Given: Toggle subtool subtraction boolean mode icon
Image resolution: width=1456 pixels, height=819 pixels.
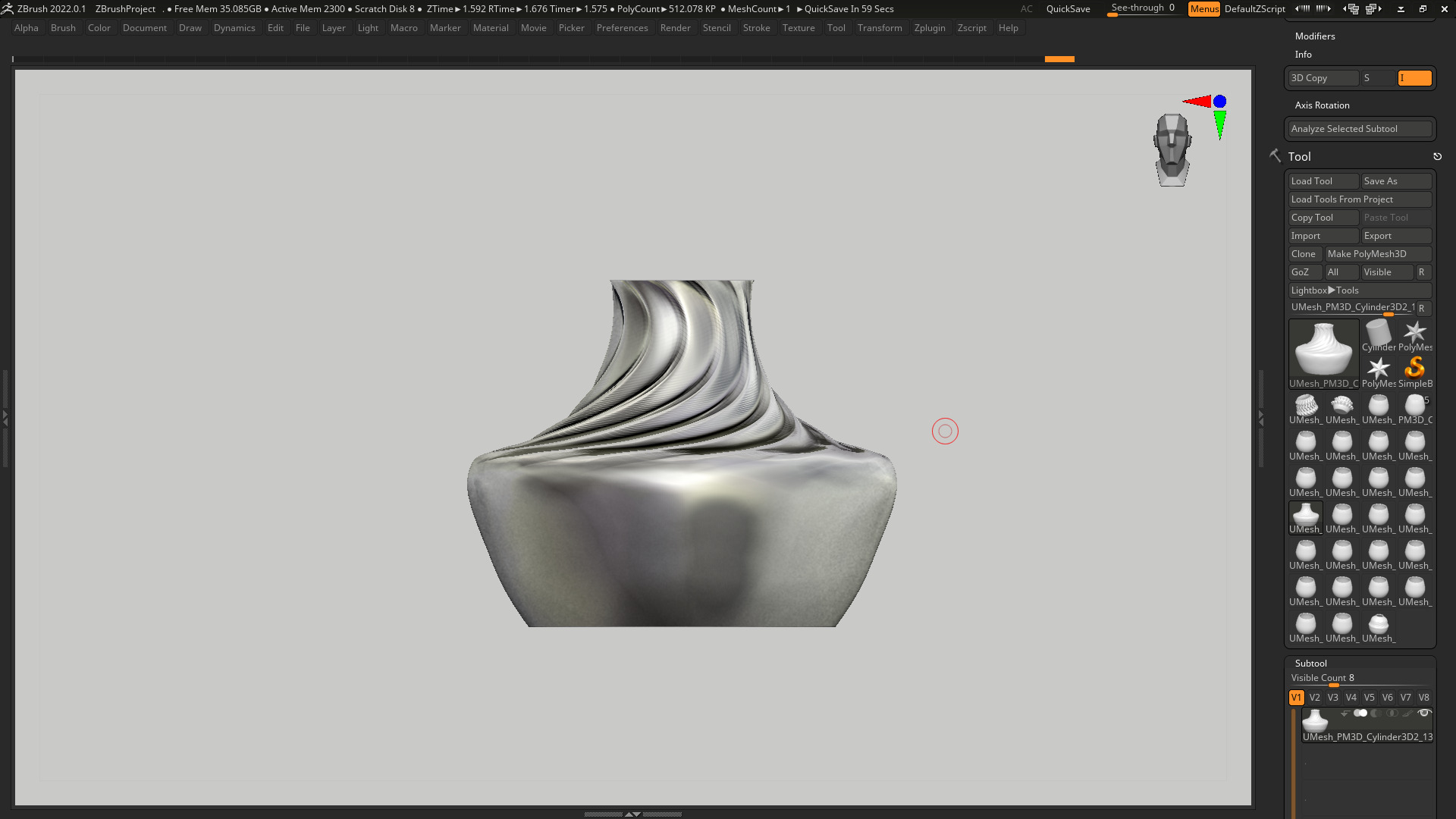Looking at the screenshot, I should point(1376,713).
